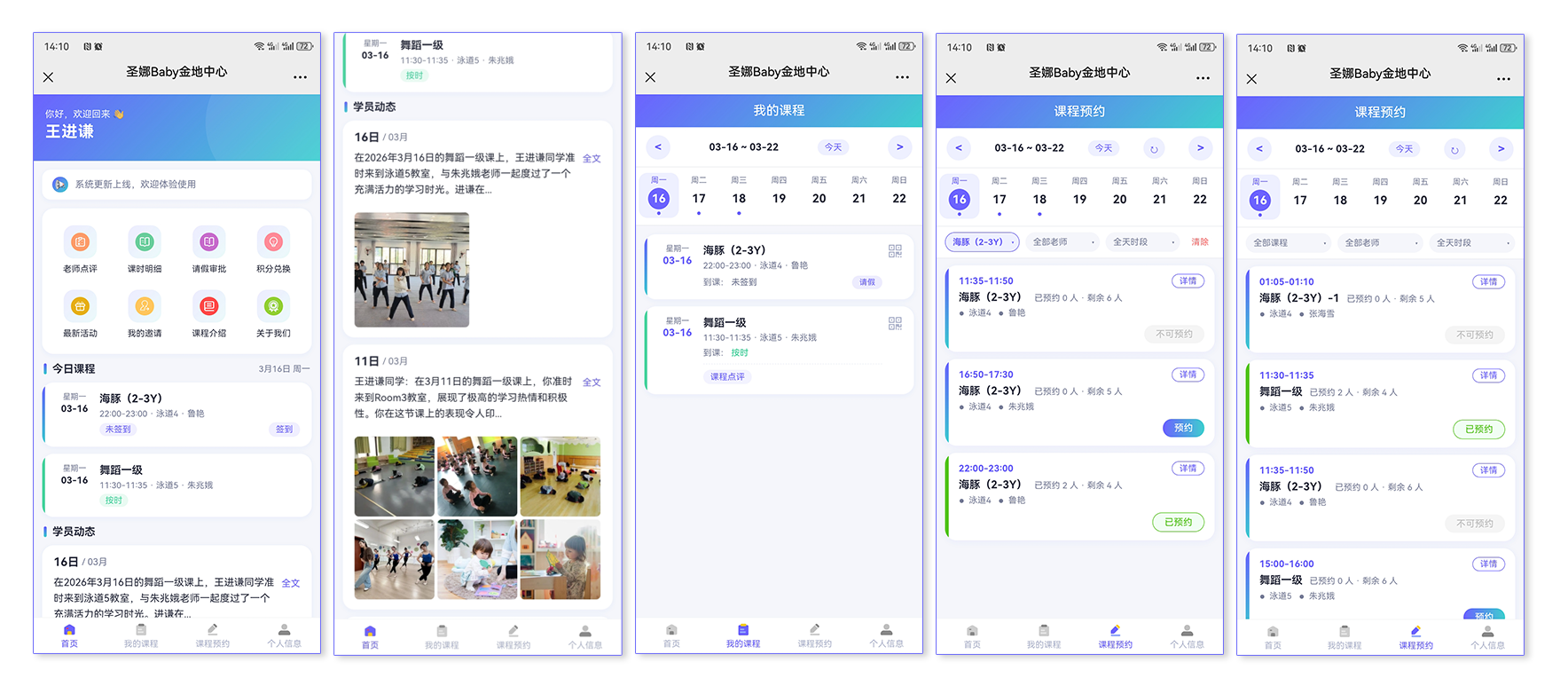Open the purple 请假审批 icon
The width and height of the screenshot is (1568, 686).
209,242
